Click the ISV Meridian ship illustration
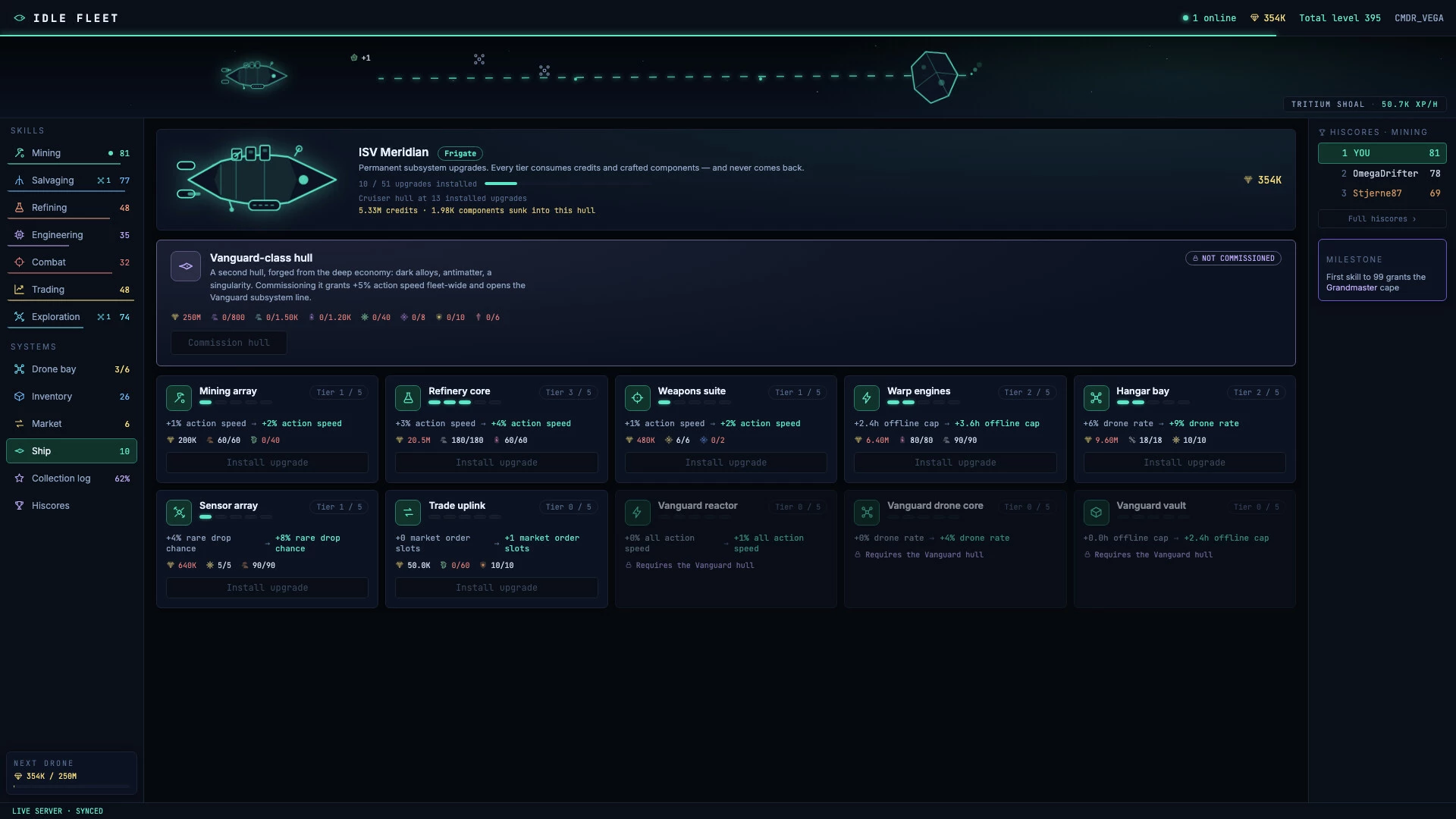 pos(256,179)
